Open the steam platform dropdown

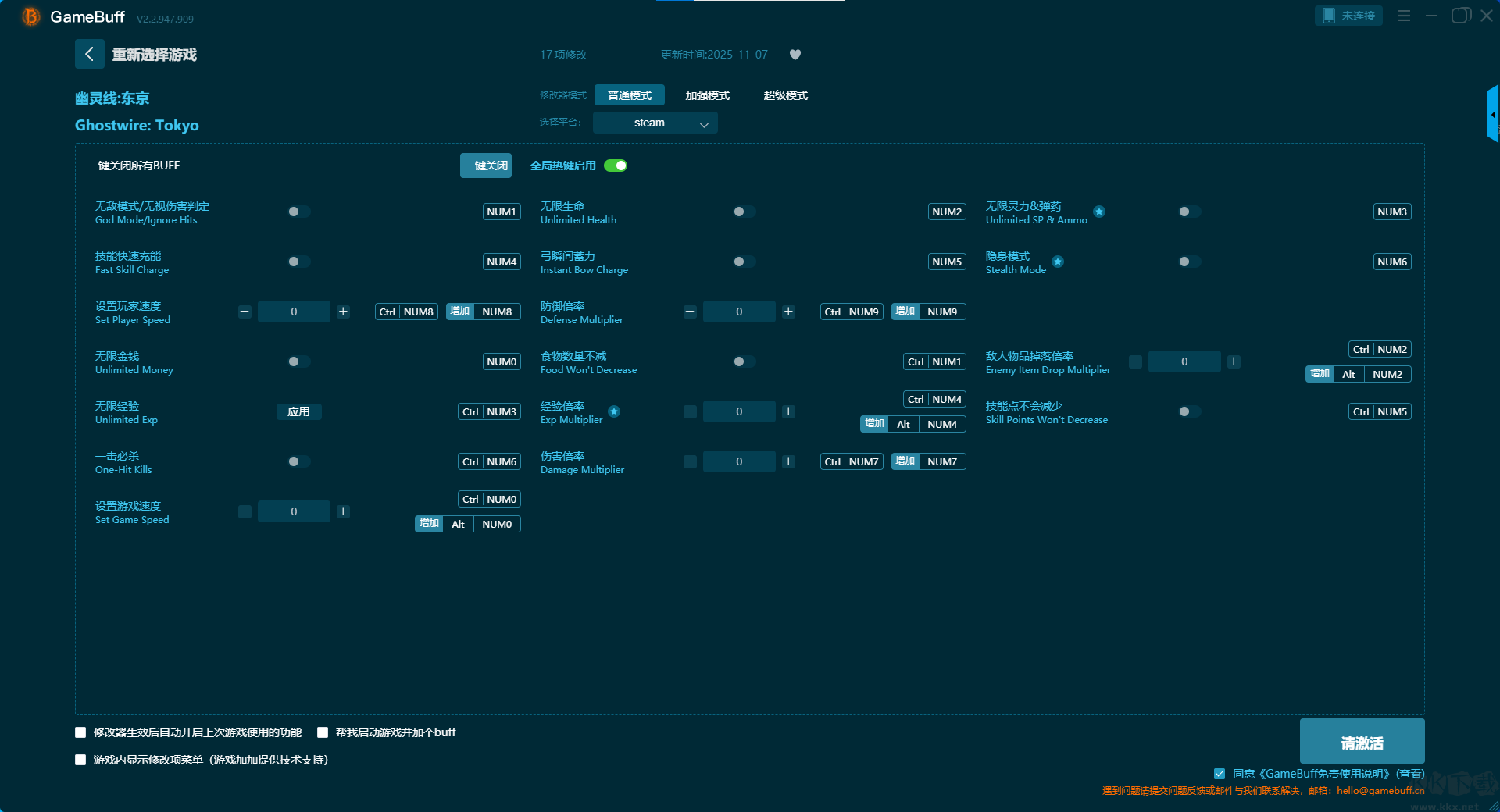tap(655, 123)
